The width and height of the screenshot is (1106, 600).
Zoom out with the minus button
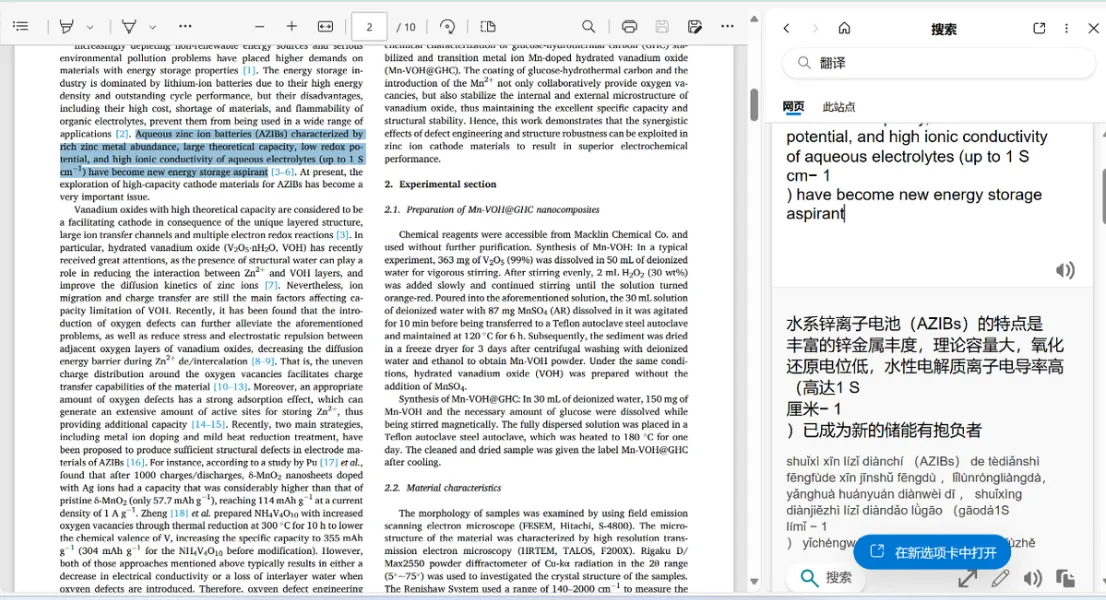point(260,27)
